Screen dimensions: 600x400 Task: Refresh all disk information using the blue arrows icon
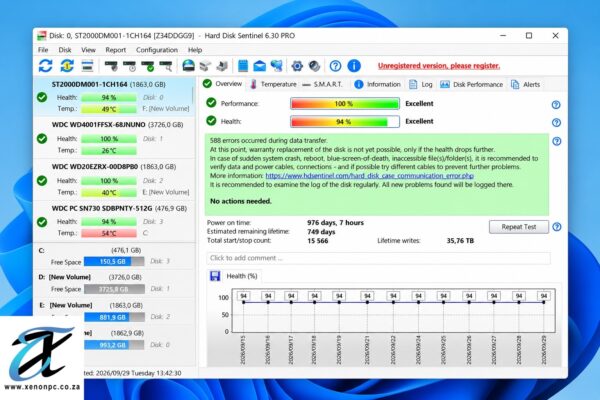point(46,66)
